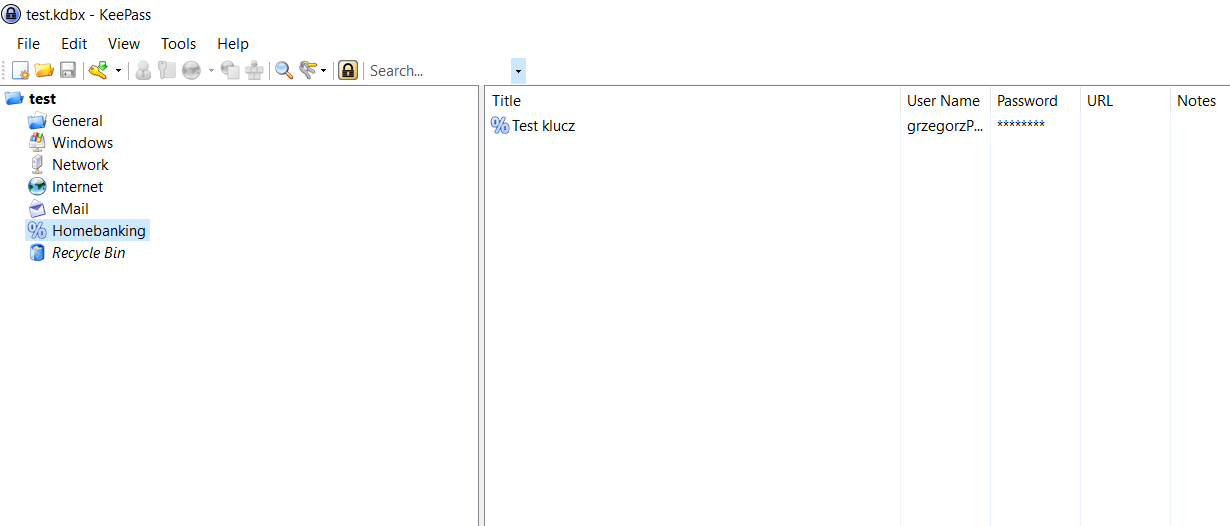Open a database with the folder icon
Viewport: 1230px width, 526px height.
44,70
